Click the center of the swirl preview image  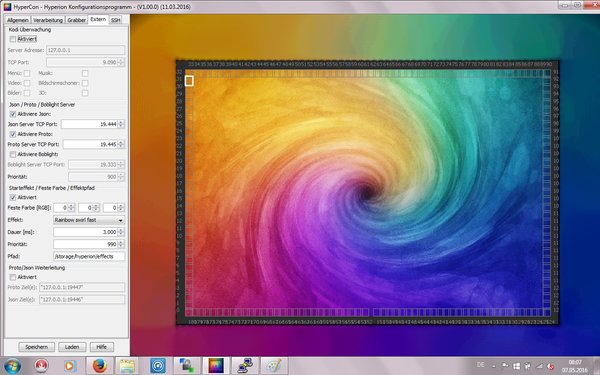[x=368, y=192]
